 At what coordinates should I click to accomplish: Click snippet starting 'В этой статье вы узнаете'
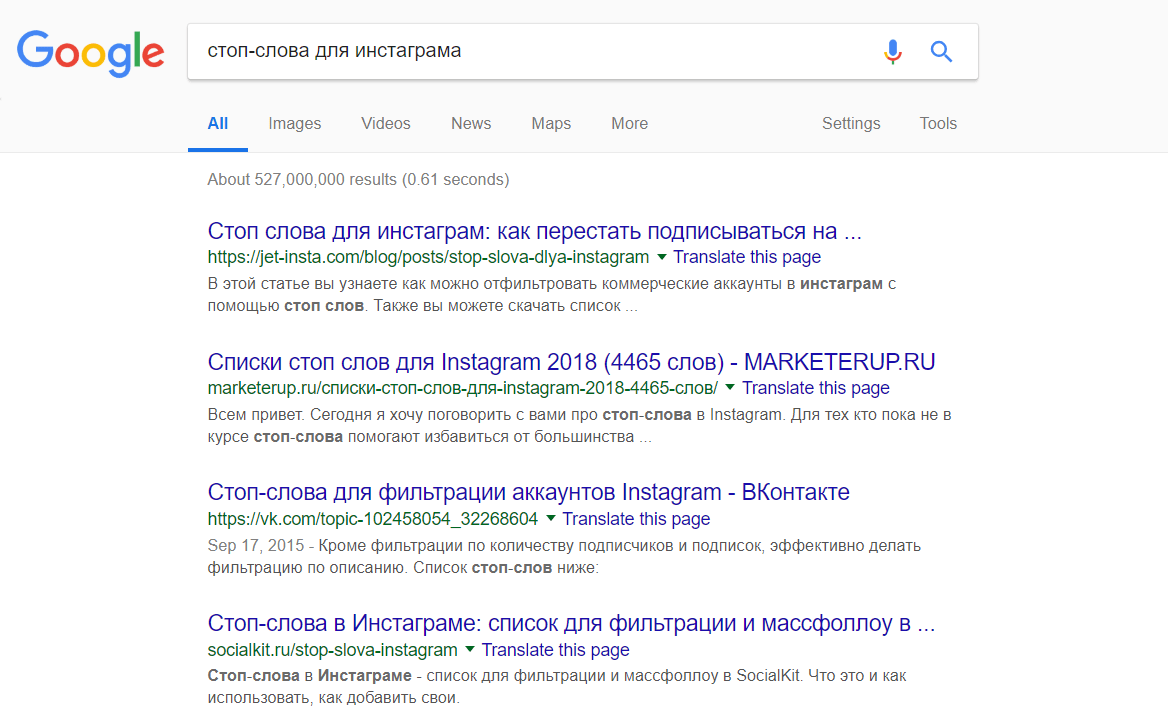coord(551,294)
